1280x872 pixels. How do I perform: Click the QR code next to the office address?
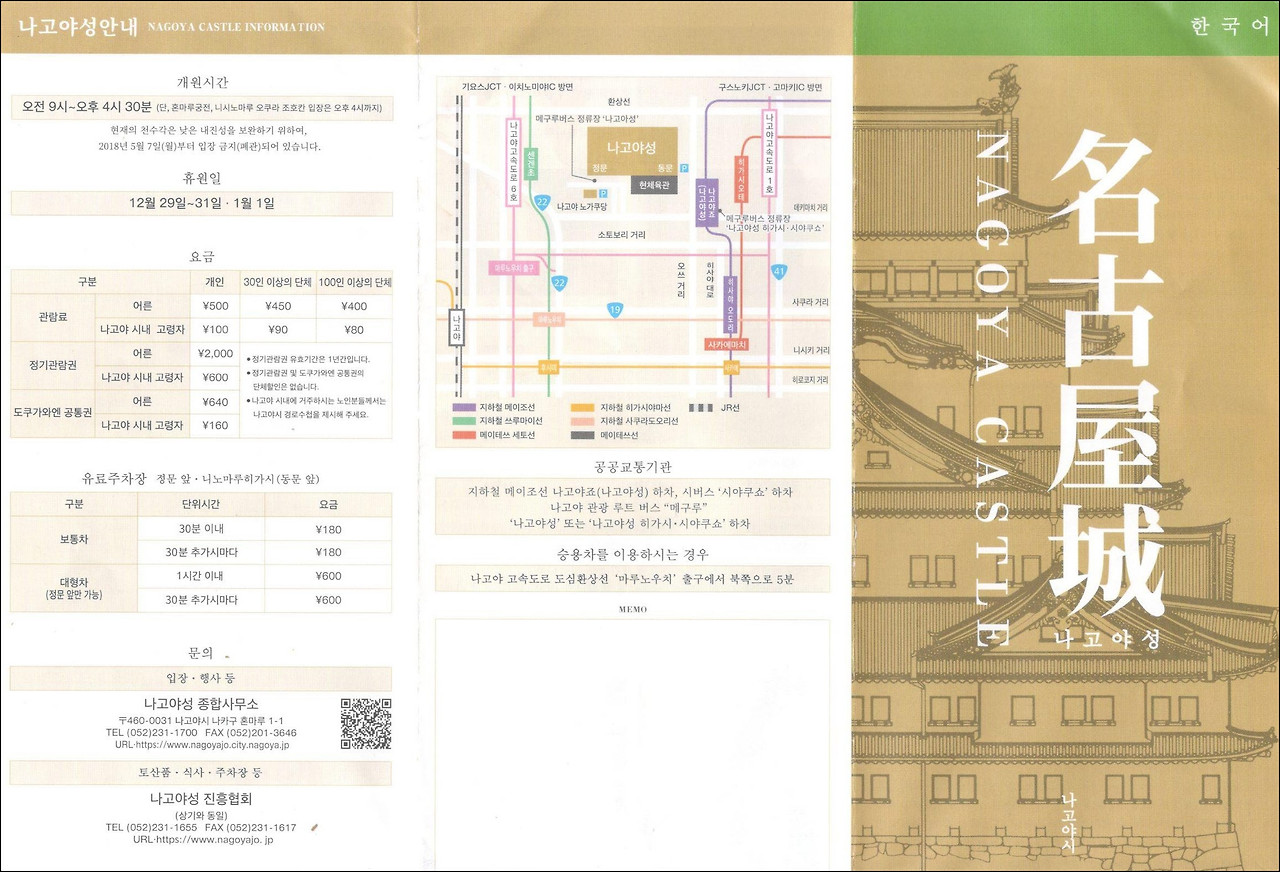coord(365,724)
